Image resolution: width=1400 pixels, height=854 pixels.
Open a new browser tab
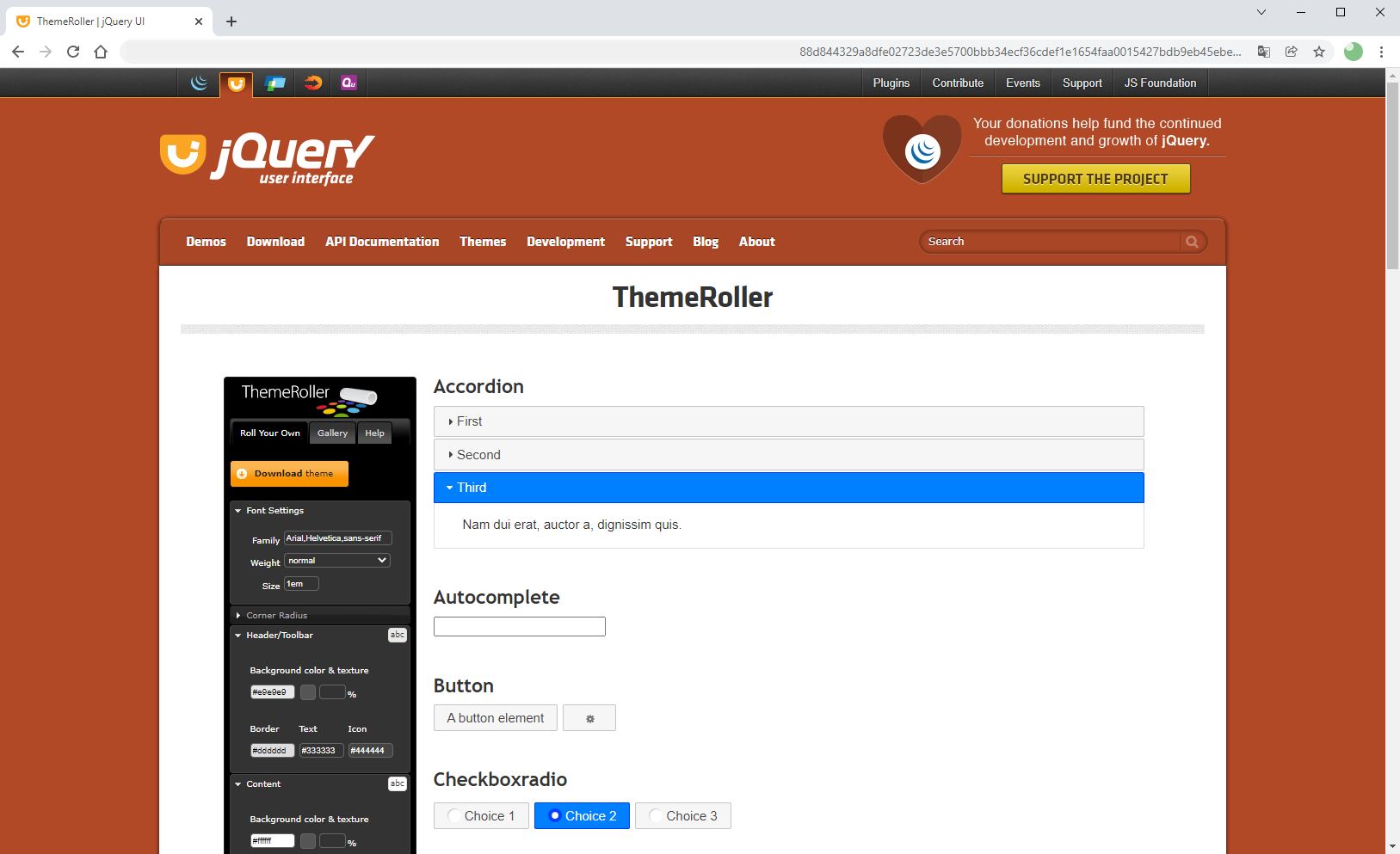pyautogui.click(x=231, y=22)
